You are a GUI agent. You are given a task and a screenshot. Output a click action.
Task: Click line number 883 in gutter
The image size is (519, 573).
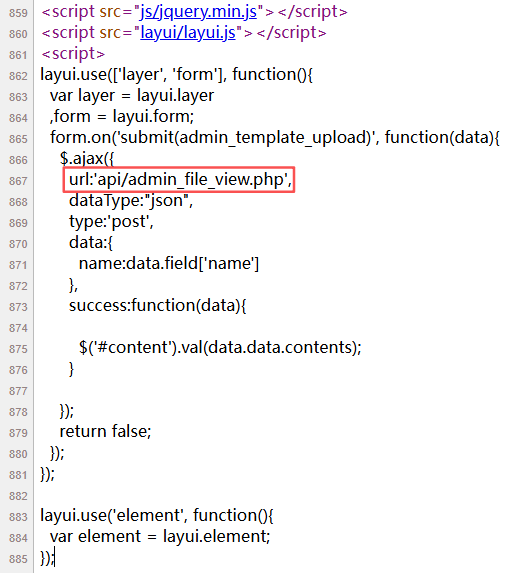pos(18,517)
